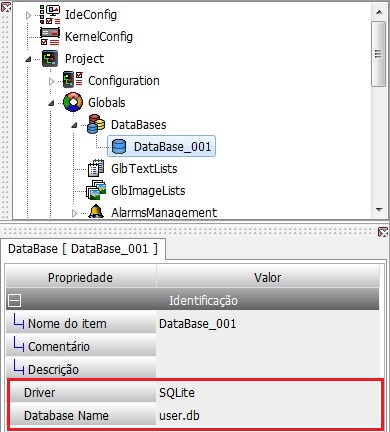The image size is (390, 432).
Task: Close the project tree panel
Action: click(x=6, y=7)
